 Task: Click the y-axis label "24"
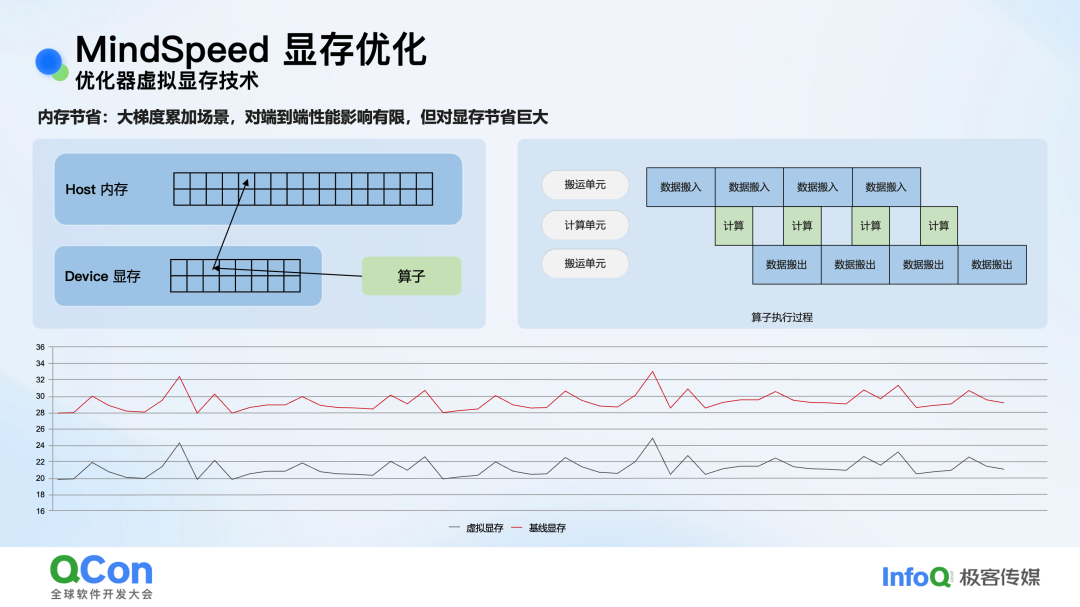[x=41, y=445]
